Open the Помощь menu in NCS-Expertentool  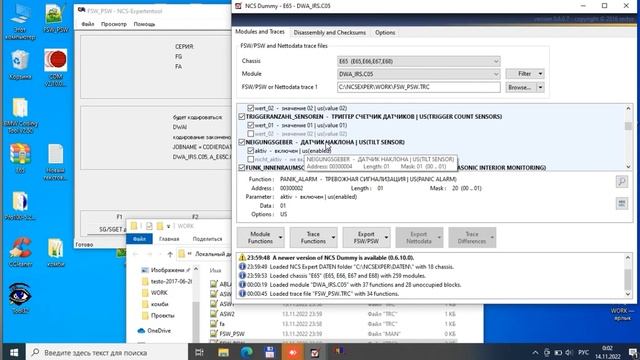point(144,24)
